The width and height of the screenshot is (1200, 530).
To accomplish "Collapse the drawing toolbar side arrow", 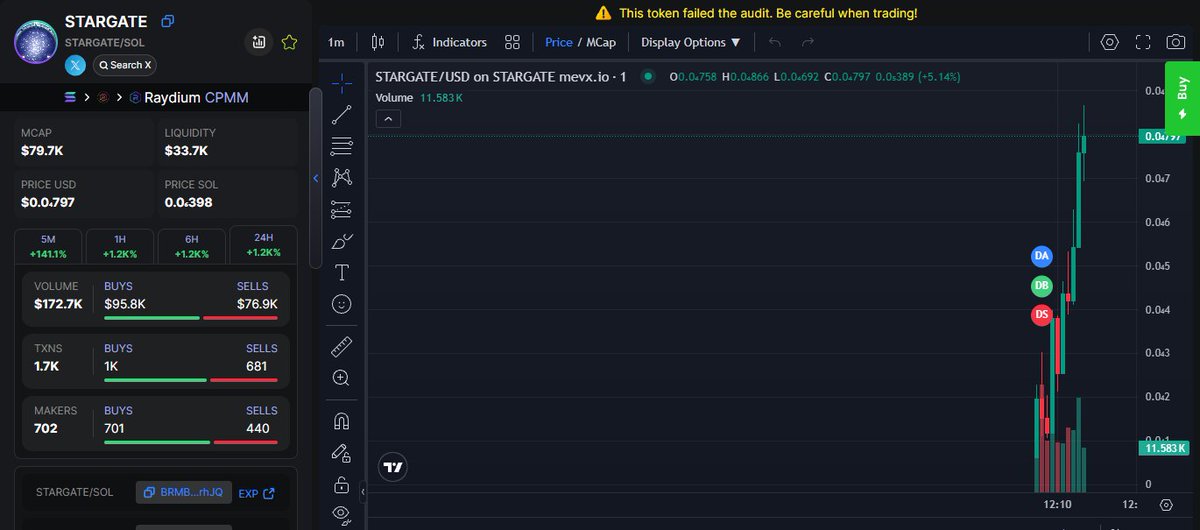I will (x=363, y=493).
